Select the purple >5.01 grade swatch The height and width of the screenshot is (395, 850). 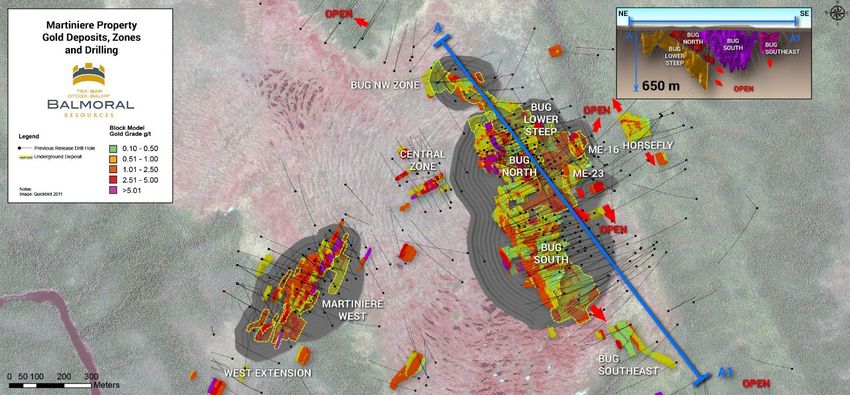pos(113,190)
